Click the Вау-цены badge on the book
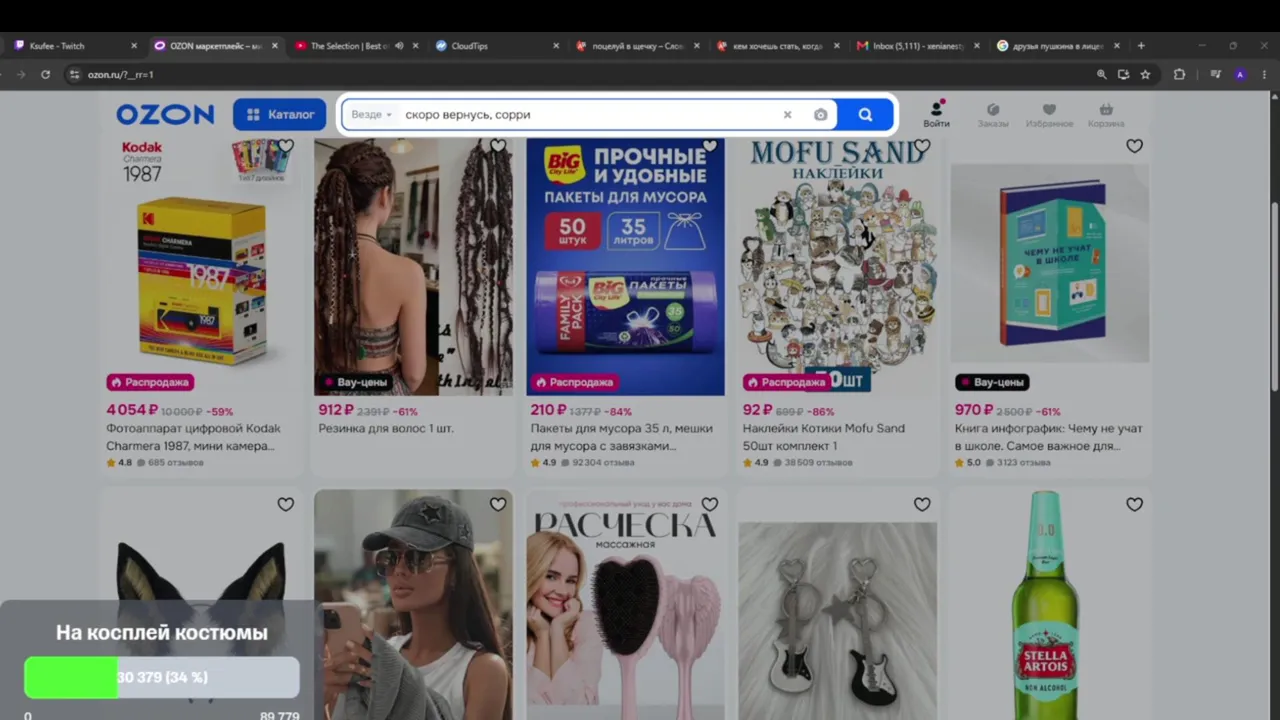The height and width of the screenshot is (720, 1280). [991, 382]
